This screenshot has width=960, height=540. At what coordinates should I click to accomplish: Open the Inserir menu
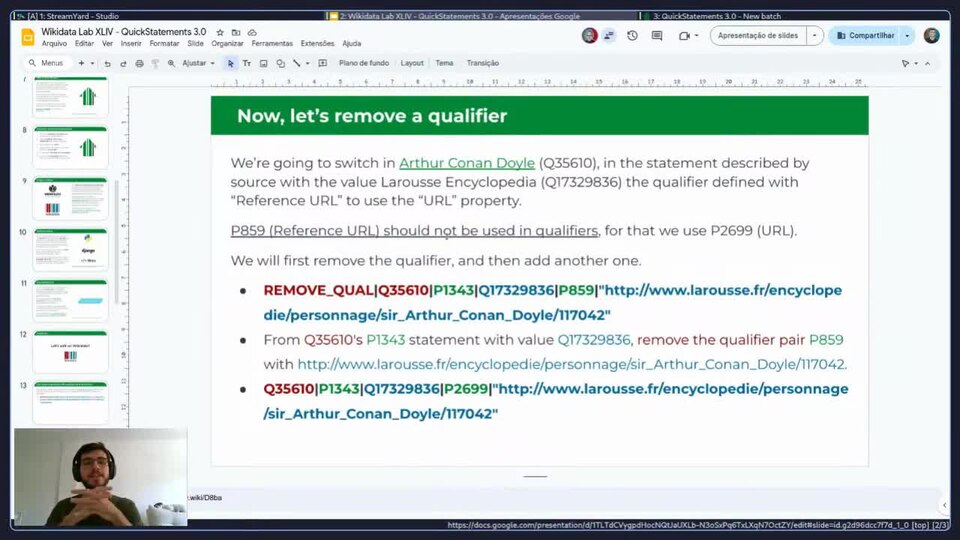tap(130, 43)
